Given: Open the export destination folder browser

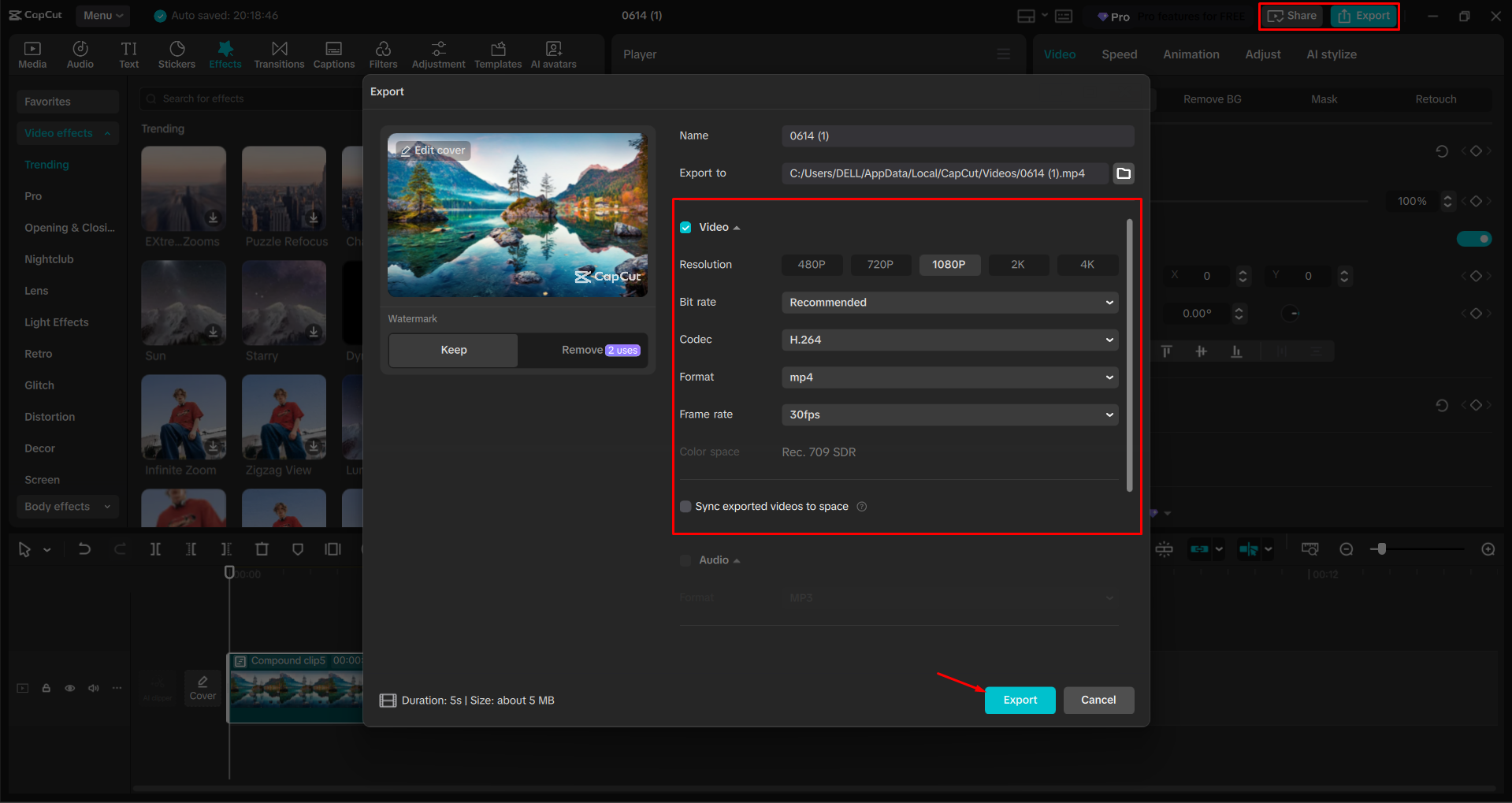Looking at the screenshot, I should (1123, 173).
